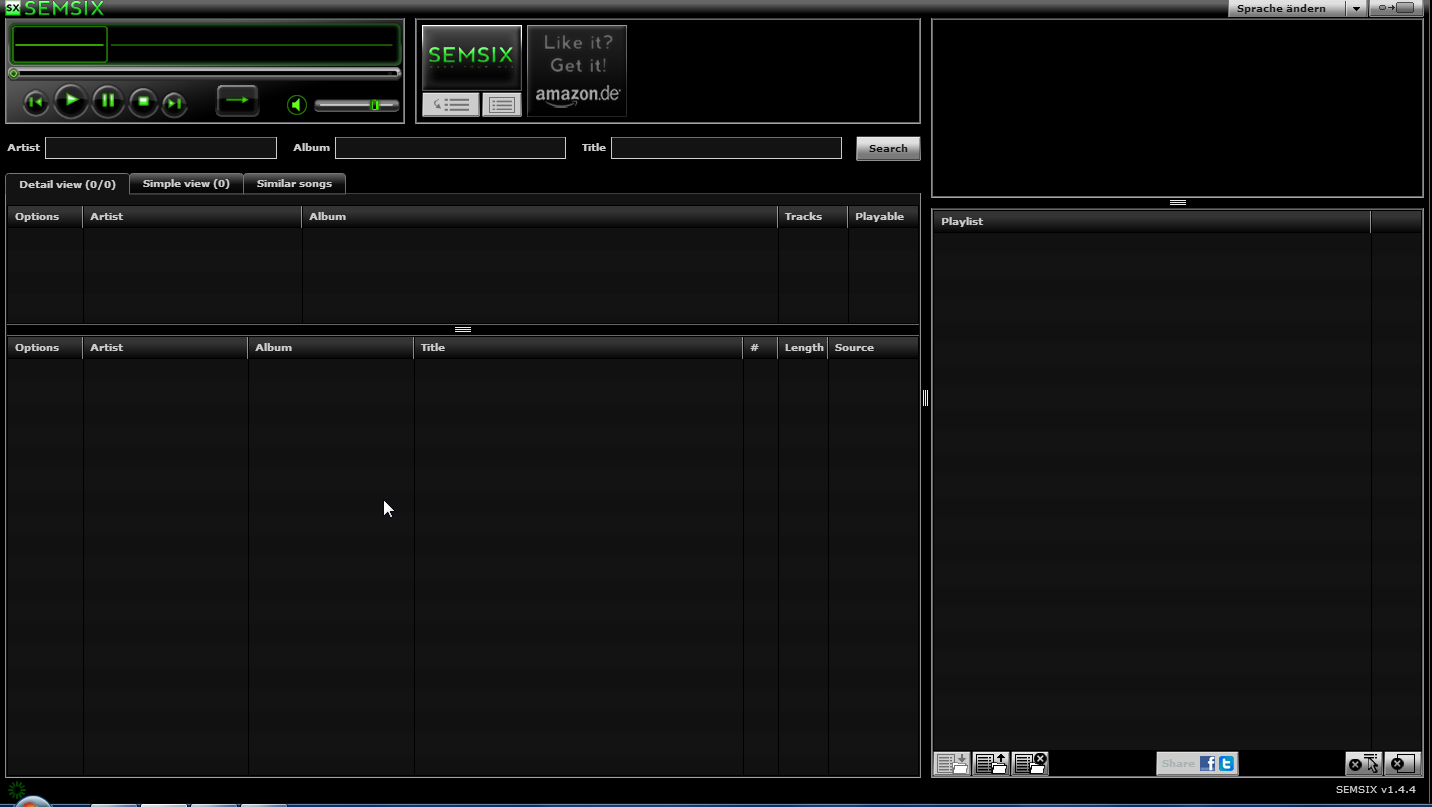Open the Windows Start button

coord(31,801)
